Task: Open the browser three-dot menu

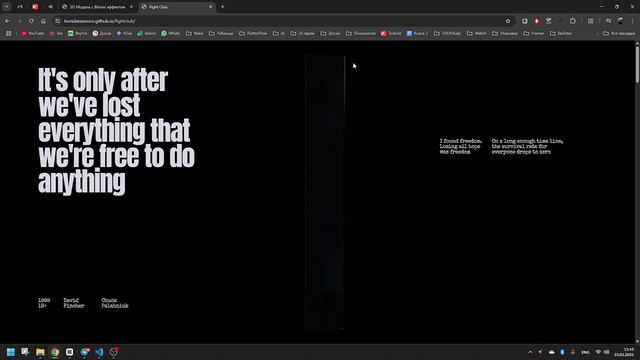Action: 633,21
